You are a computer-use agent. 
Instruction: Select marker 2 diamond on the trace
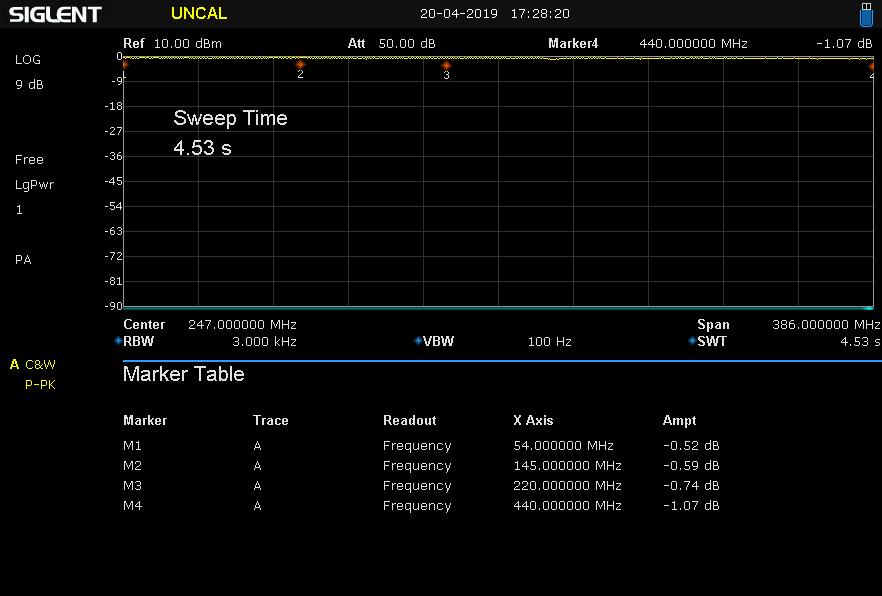tap(300, 64)
